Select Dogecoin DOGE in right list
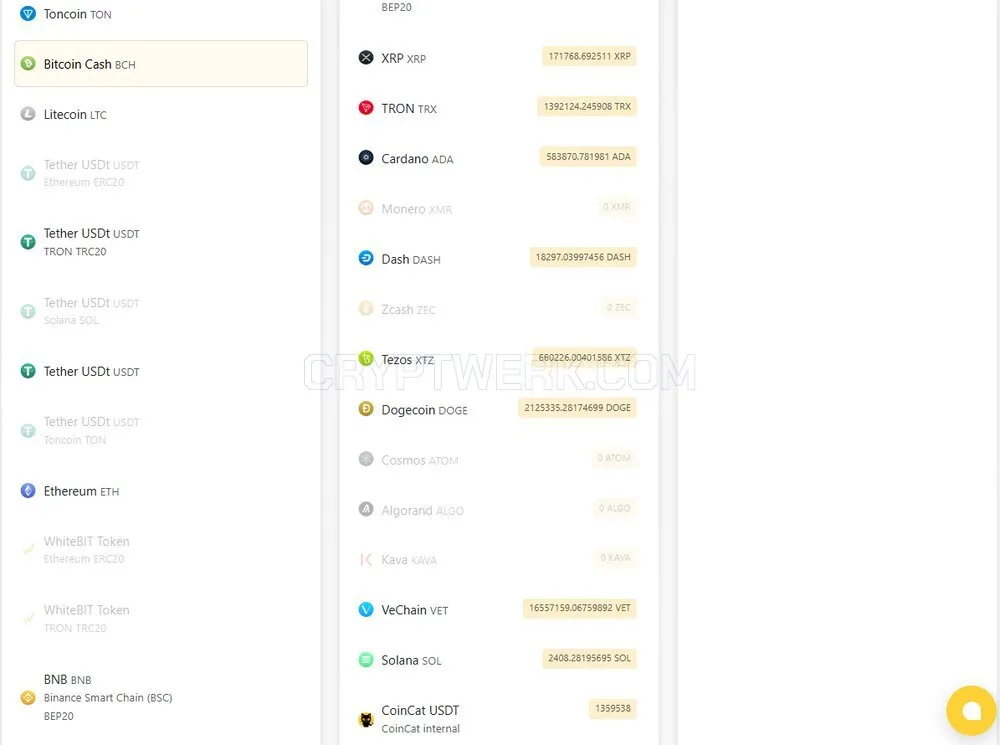 [498, 409]
